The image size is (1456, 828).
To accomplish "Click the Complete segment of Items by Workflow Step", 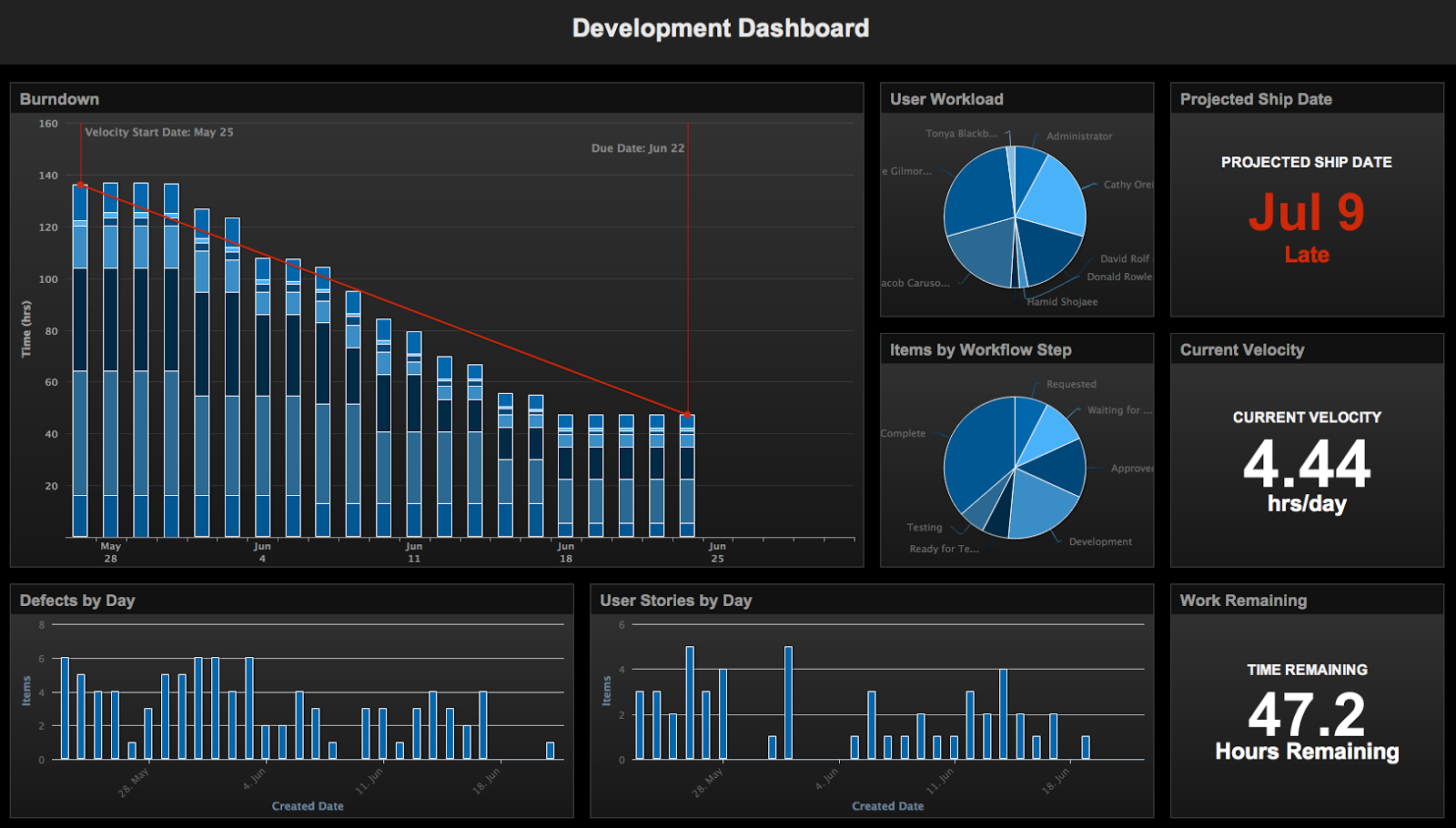I will coord(976,452).
